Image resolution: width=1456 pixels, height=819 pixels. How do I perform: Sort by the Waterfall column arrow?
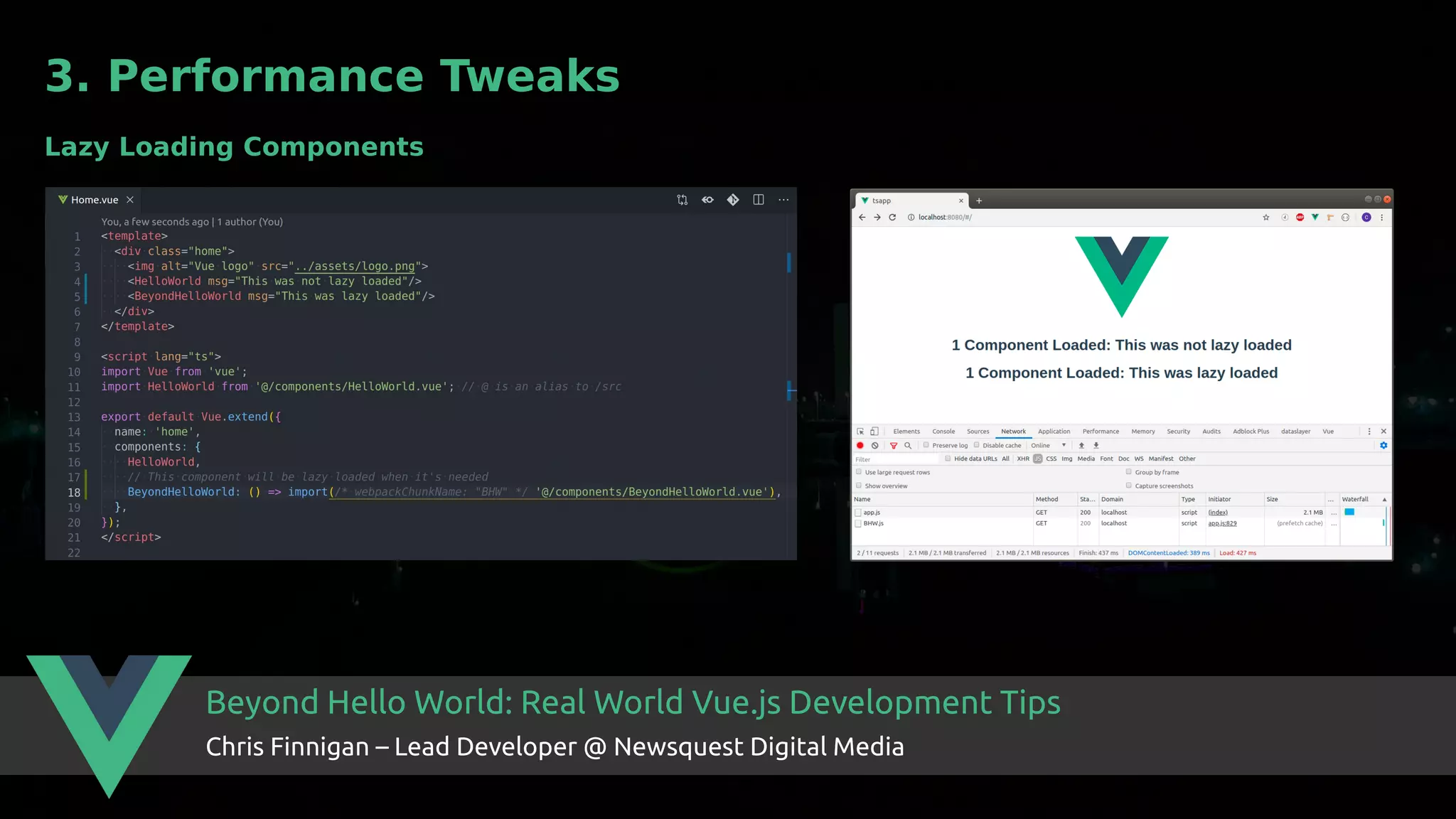pos(1384,499)
